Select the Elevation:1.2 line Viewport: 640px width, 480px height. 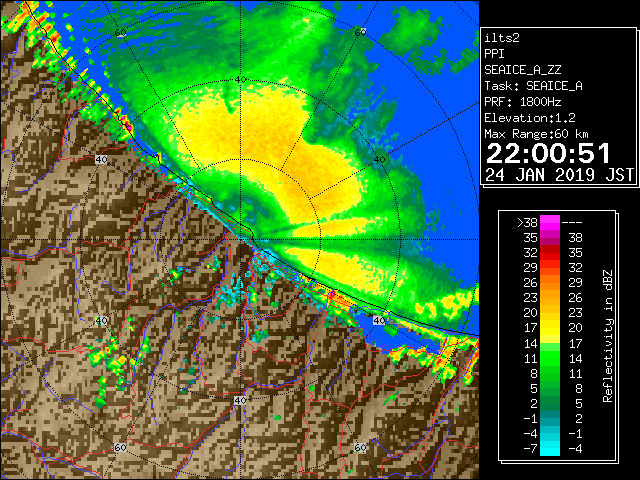(x=530, y=118)
